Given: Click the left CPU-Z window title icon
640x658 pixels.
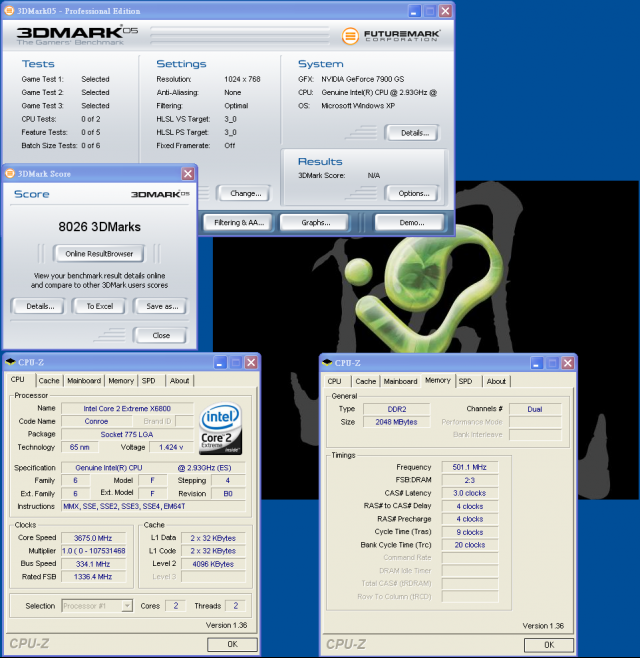Looking at the screenshot, I should click(10, 362).
